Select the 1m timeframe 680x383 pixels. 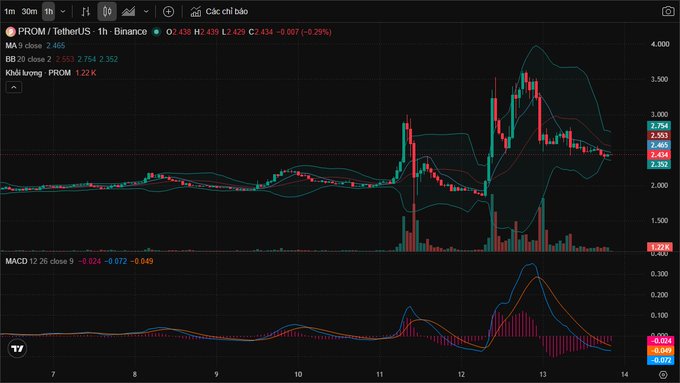(x=10, y=11)
